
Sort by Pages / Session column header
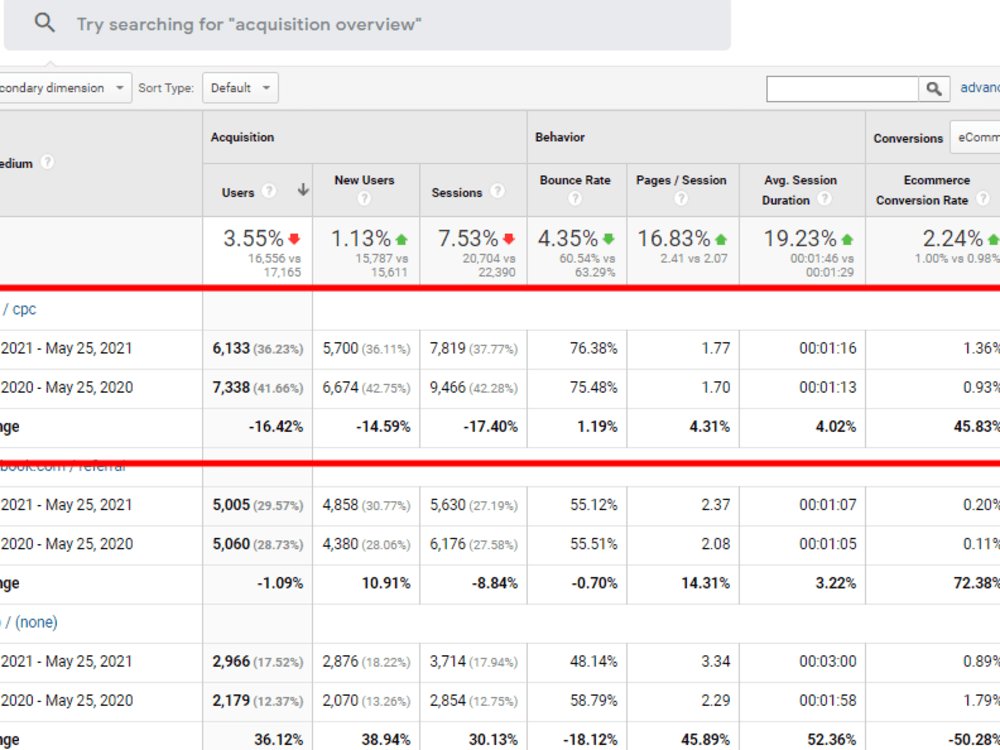681,180
